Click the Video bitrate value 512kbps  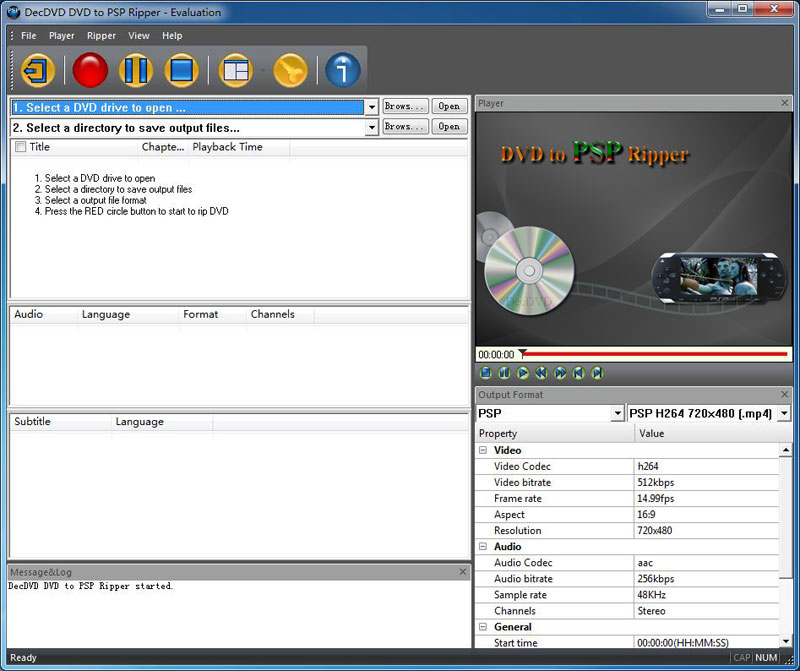pos(656,482)
